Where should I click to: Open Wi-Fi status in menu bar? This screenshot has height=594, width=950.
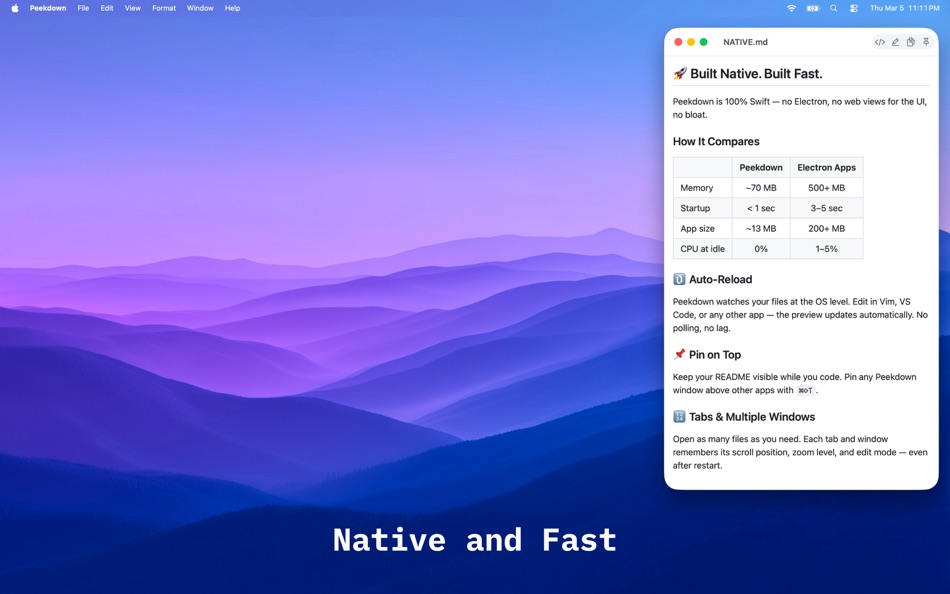point(791,8)
